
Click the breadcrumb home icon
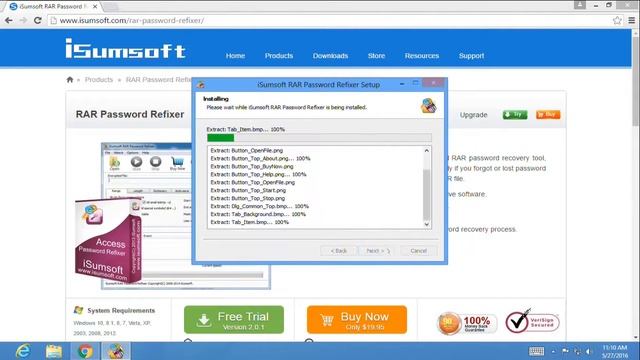click(70, 80)
